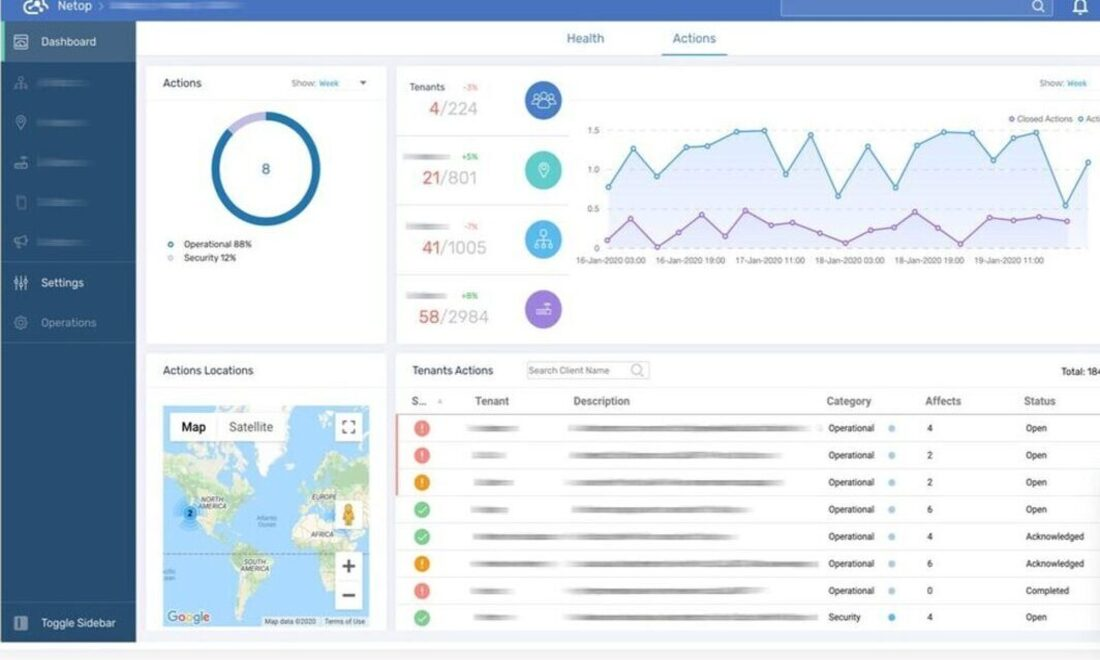Switch to the Satellite map view
Screen dimensions: 1100x660
pyautogui.click(x=249, y=427)
